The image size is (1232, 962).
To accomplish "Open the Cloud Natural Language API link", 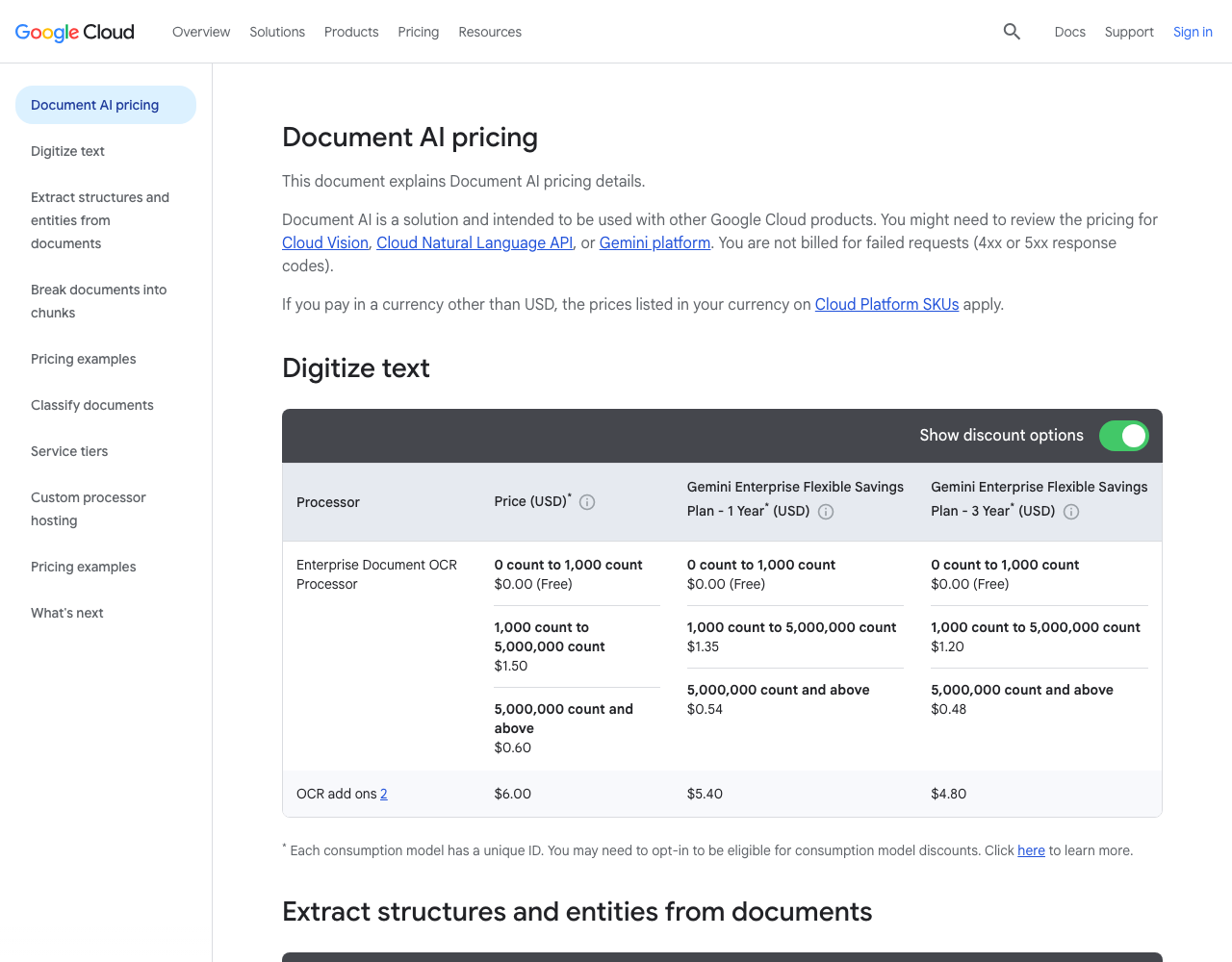I will tap(475, 242).
